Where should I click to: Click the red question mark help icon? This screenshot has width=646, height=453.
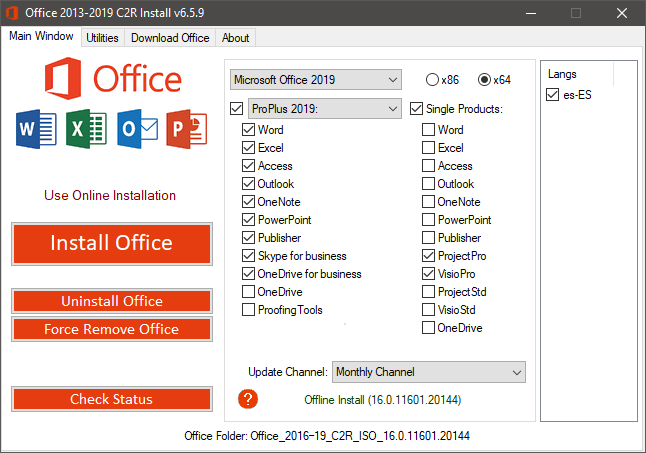click(x=248, y=399)
